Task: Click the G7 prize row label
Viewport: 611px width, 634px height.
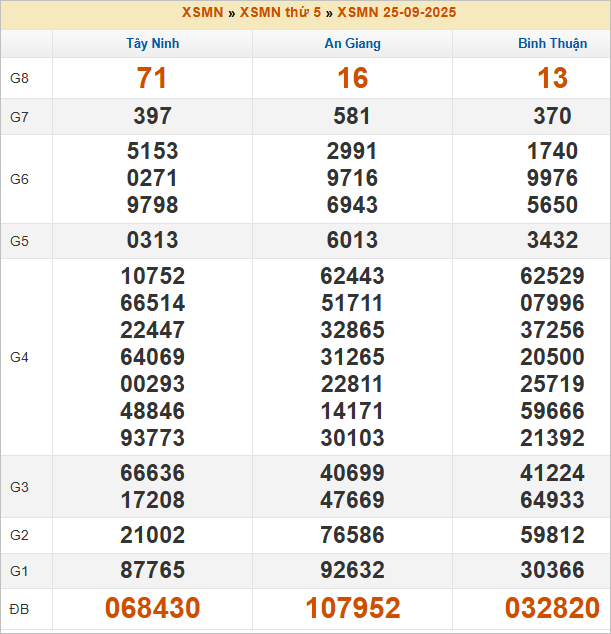Action: 20,117
